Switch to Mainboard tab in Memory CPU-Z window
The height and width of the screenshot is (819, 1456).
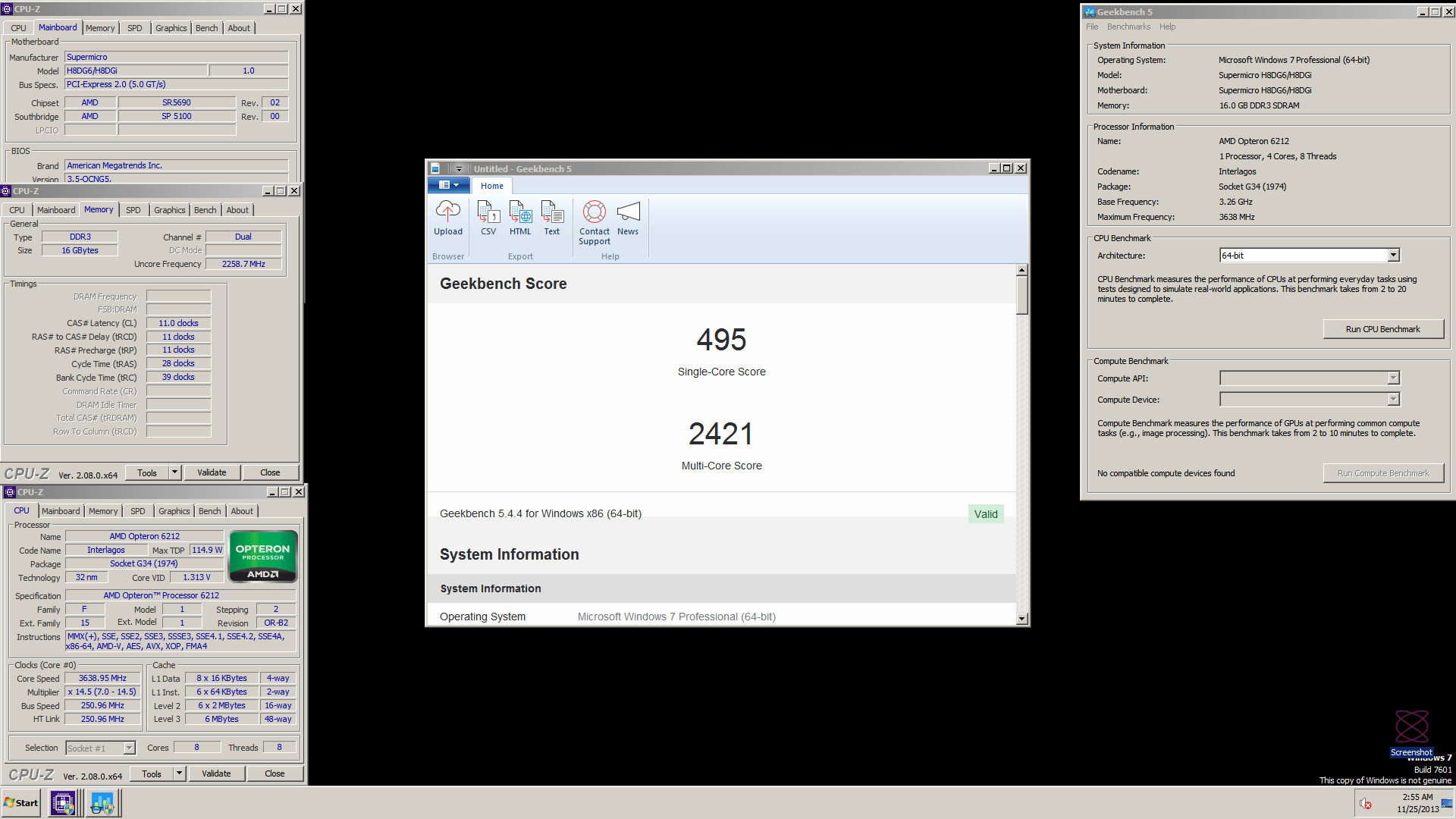point(56,210)
